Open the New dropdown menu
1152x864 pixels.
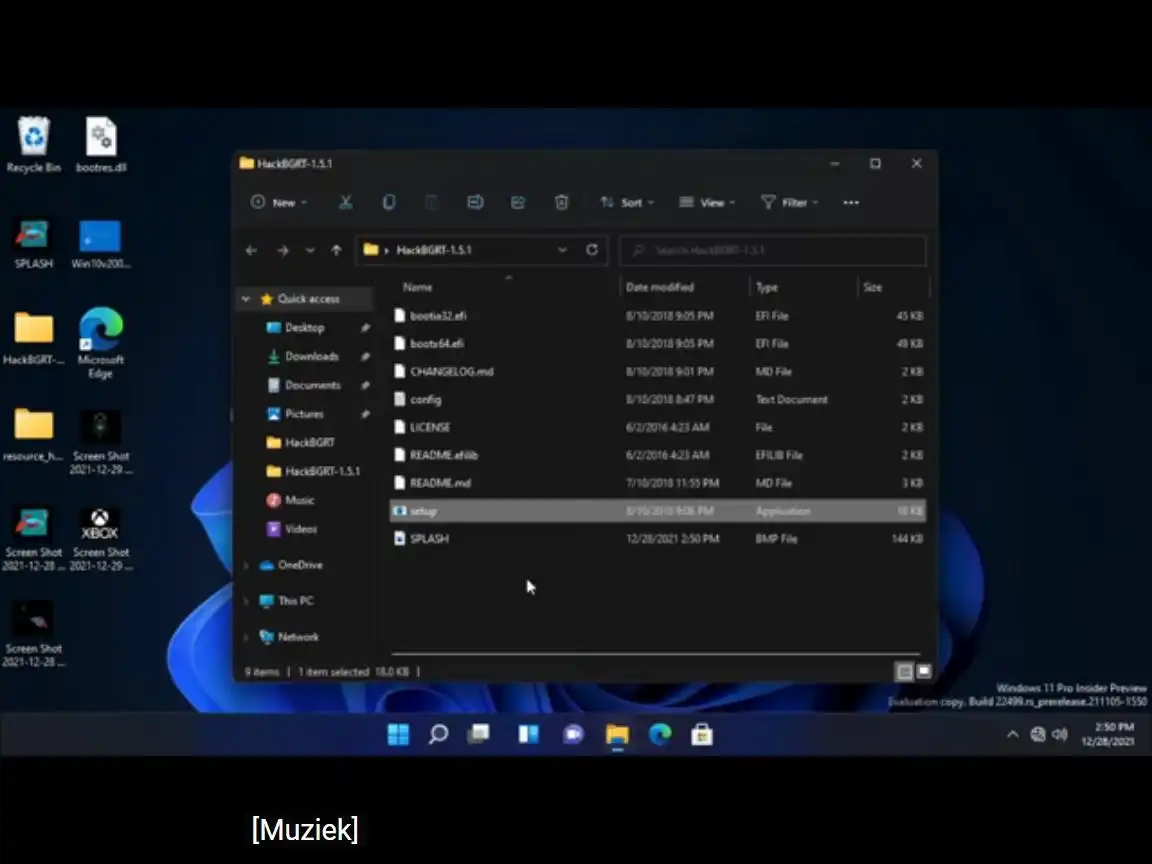[279, 203]
